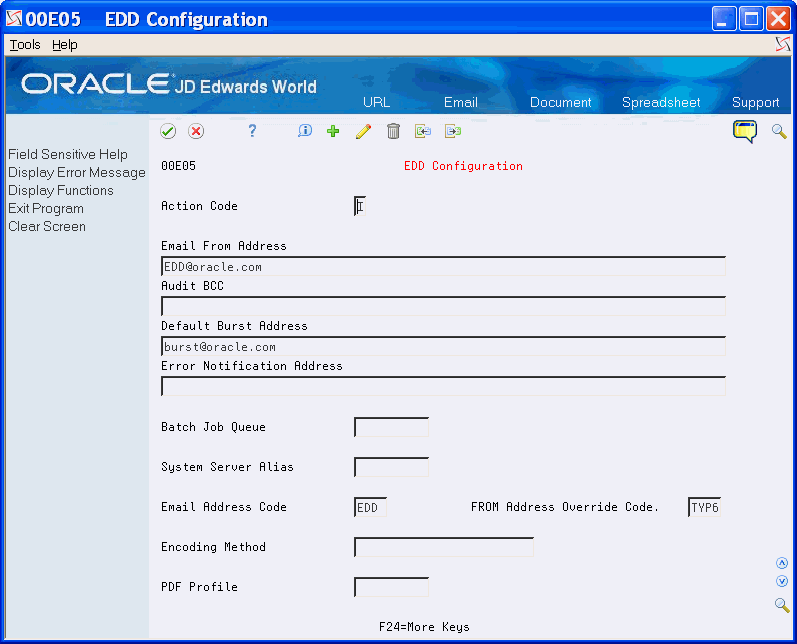Click the blue info inquire icon
This screenshot has height=644, width=797.
point(304,131)
